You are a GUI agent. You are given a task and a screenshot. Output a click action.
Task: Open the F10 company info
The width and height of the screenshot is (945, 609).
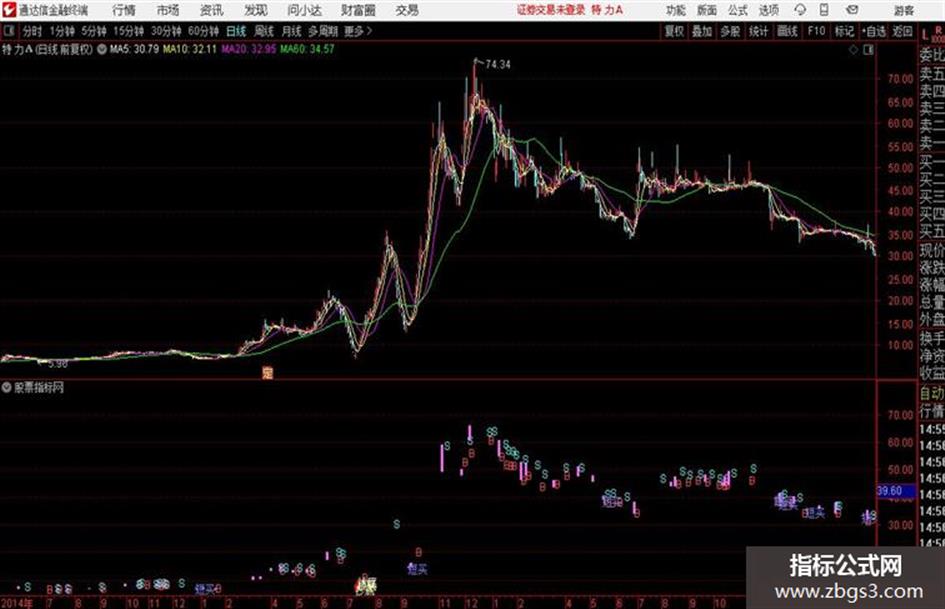pyautogui.click(x=816, y=31)
